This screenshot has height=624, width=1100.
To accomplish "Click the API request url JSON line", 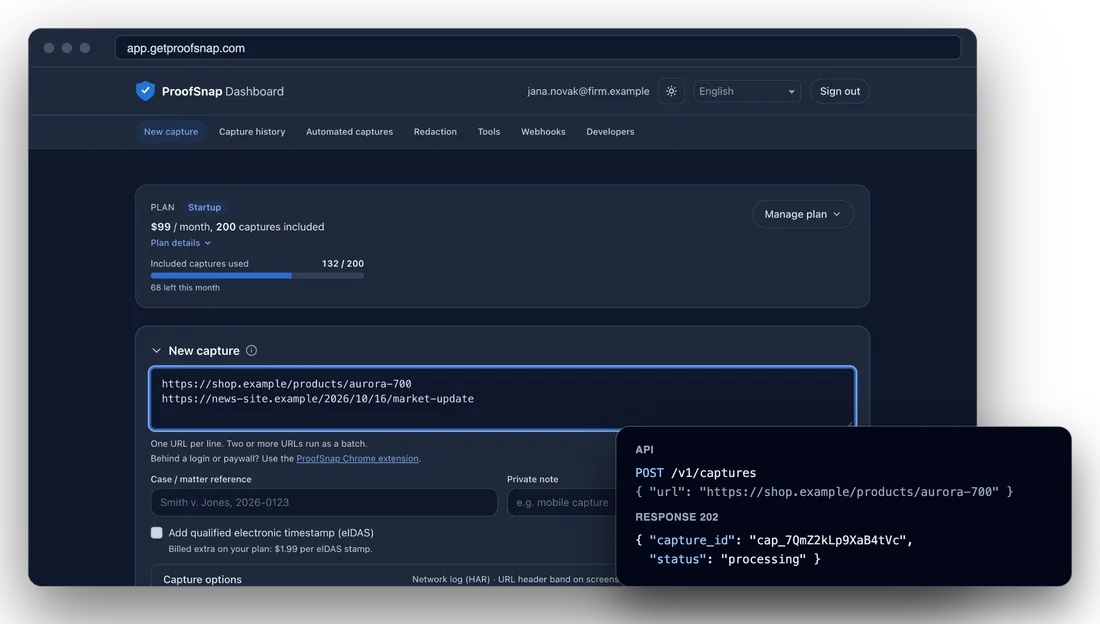I will click(824, 492).
